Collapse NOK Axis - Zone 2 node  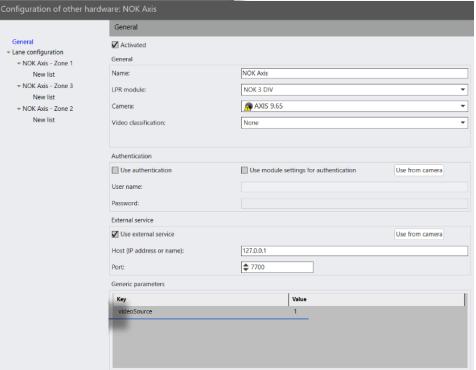tap(19, 109)
